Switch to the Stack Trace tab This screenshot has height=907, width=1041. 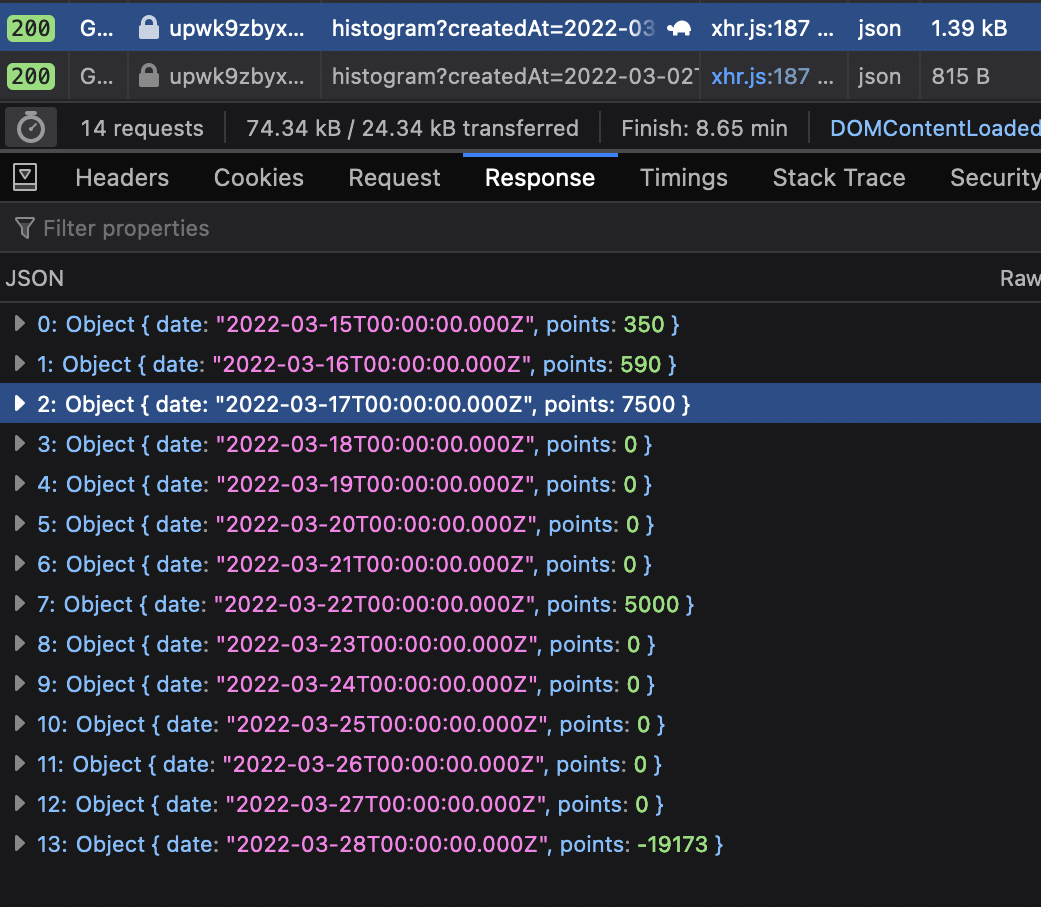[x=839, y=177]
